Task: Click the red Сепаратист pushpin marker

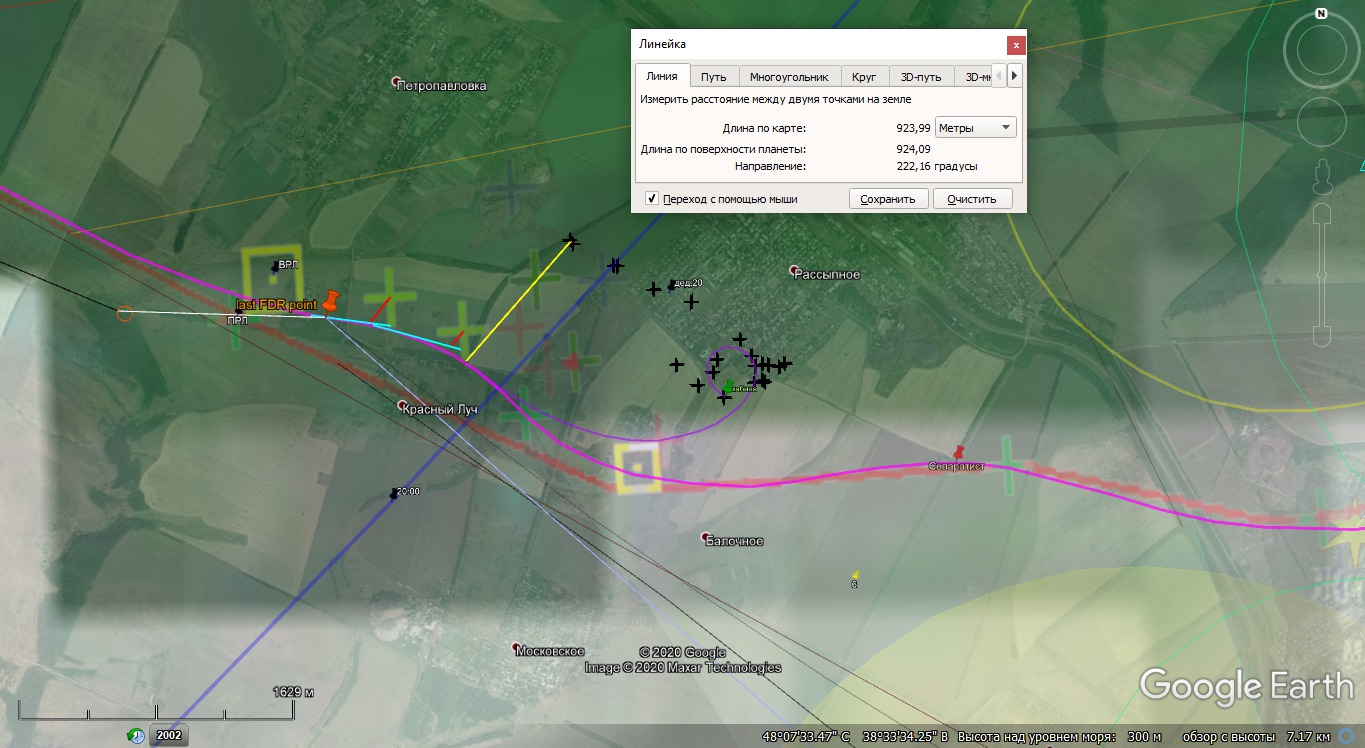Action: (961, 452)
